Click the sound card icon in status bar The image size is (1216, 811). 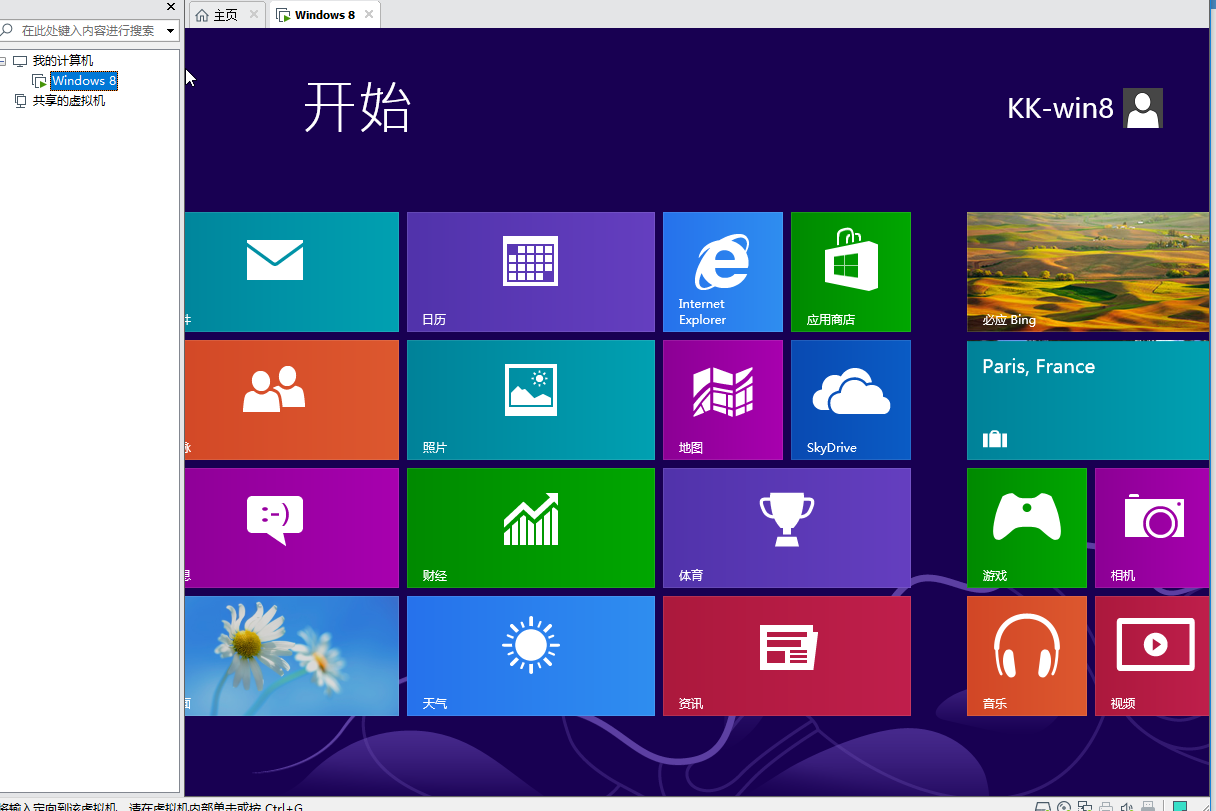click(1127, 806)
